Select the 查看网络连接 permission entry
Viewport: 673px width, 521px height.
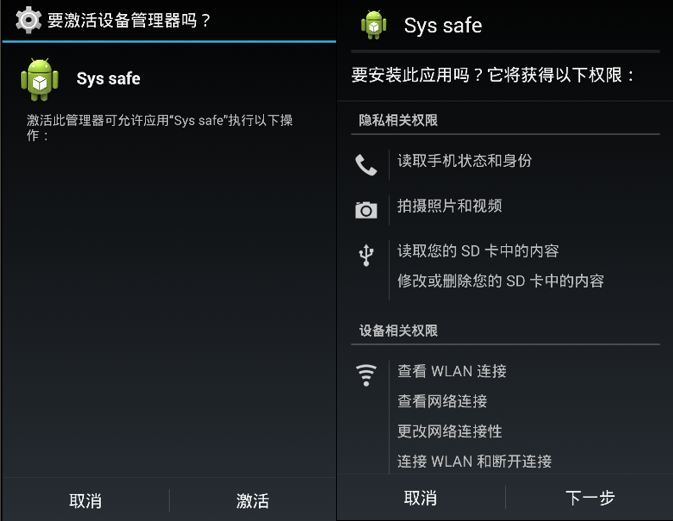click(x=442, y=401)
